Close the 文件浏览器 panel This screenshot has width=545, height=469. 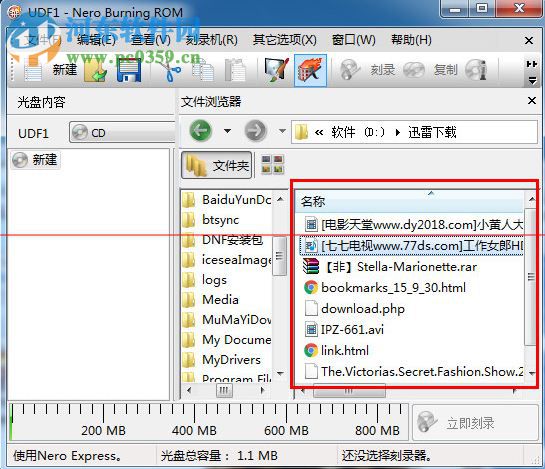(532, 101)
